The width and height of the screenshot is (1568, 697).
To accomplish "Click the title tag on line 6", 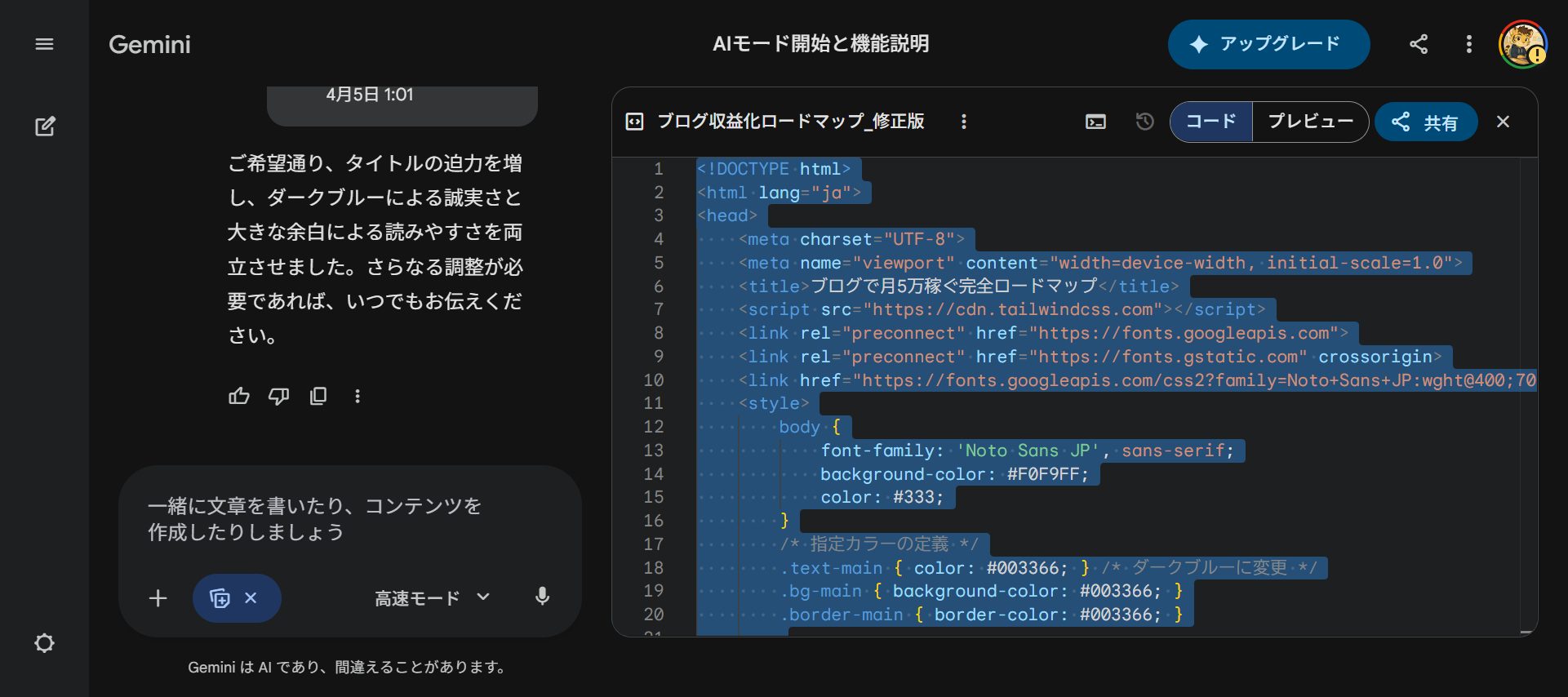I will (x=959, y=286).
